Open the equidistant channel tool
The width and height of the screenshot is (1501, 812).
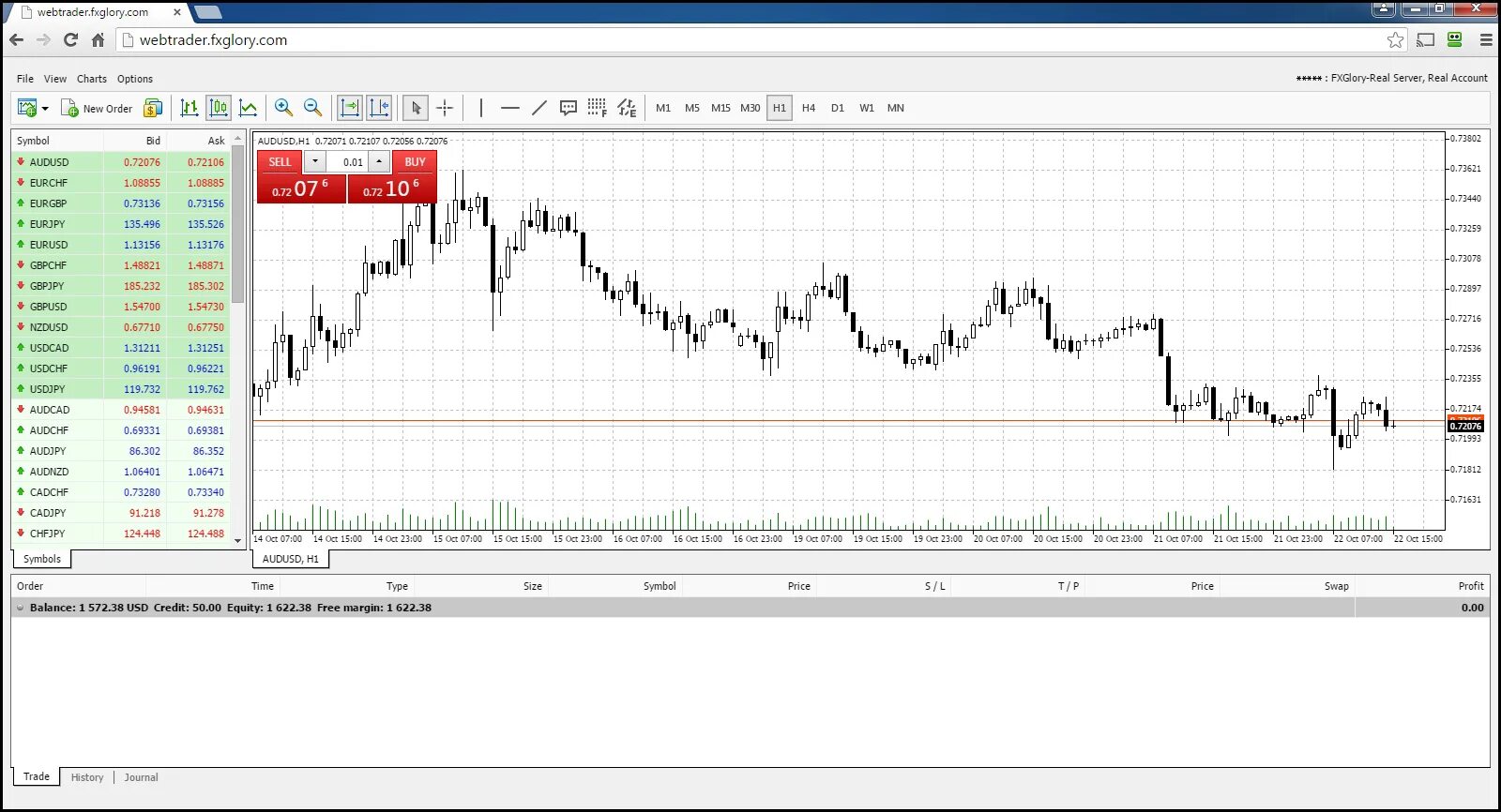pyautogui.click(x=627, y=108)
